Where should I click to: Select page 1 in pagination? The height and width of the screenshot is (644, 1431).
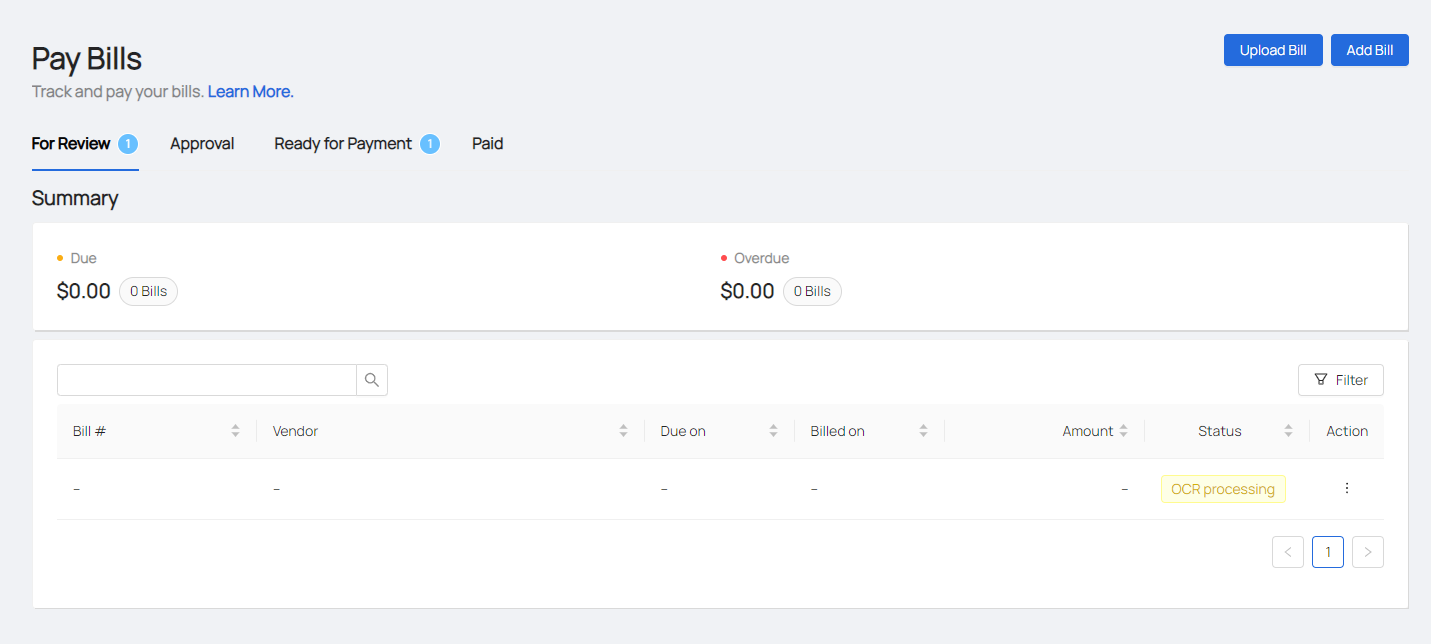coord(1327,552)
